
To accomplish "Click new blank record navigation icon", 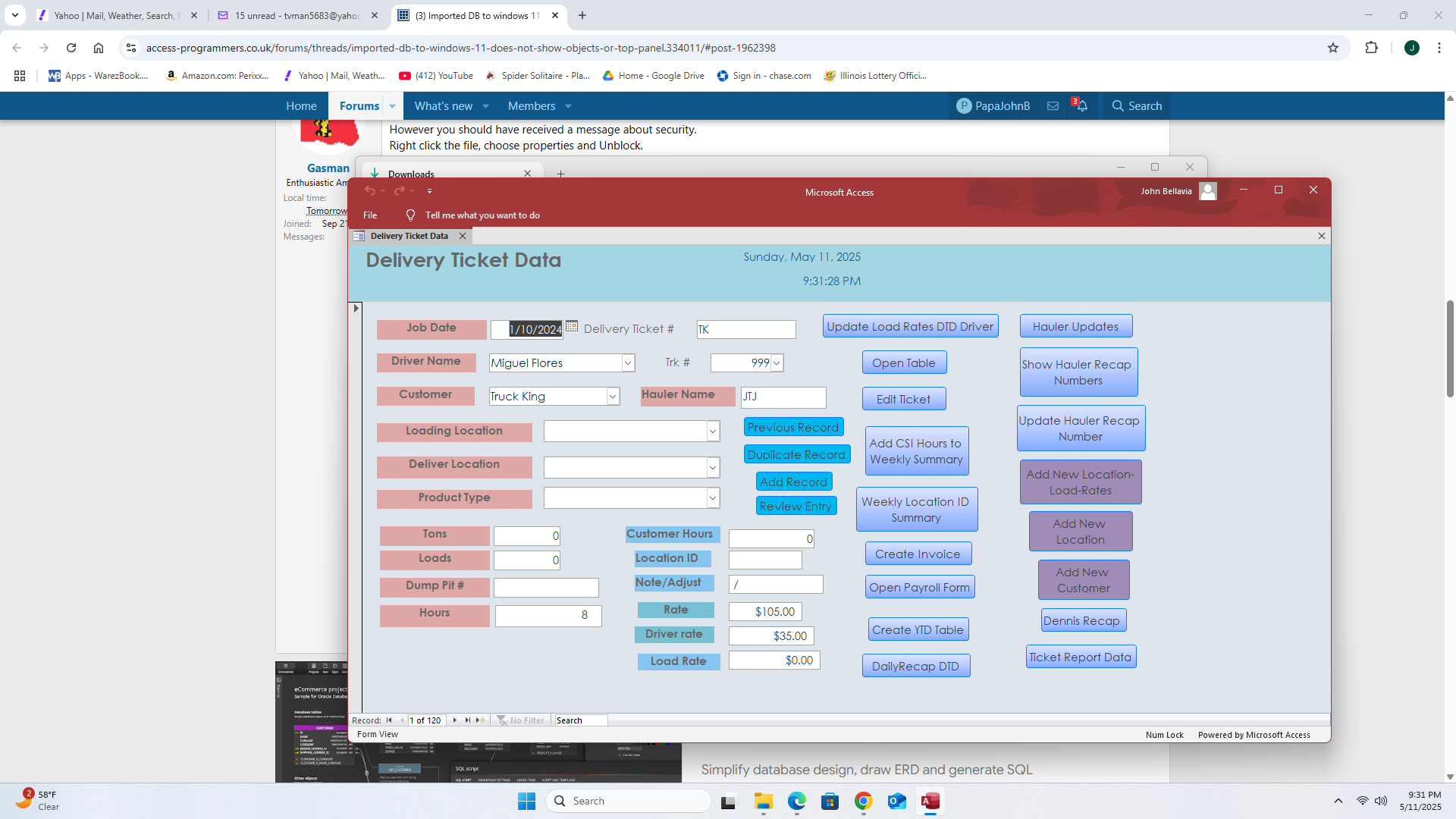I will pyautogui.click(x=480, y=720).
